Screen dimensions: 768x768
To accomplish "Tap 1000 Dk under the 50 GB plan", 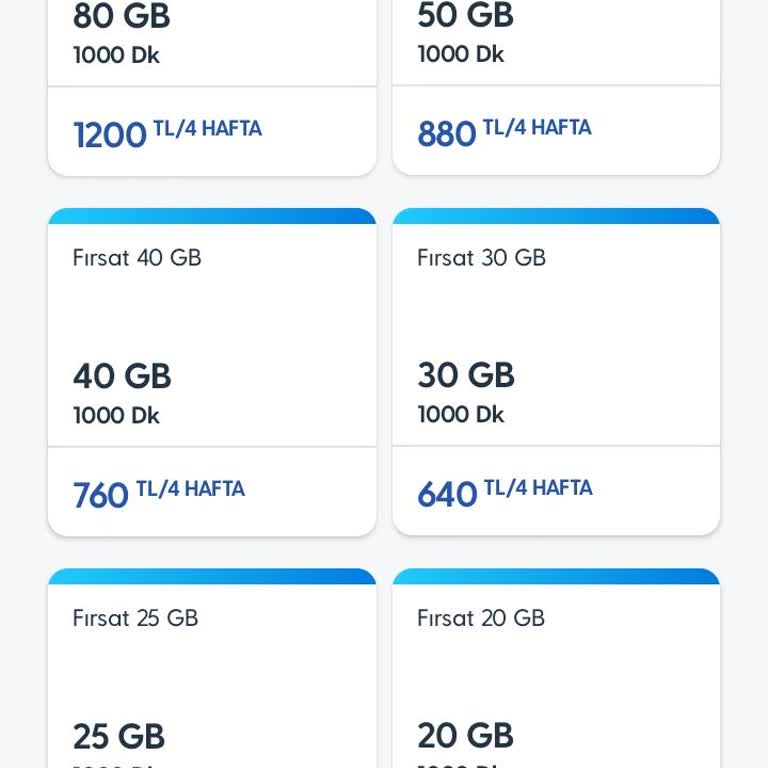I will click(x=461, y=54).
